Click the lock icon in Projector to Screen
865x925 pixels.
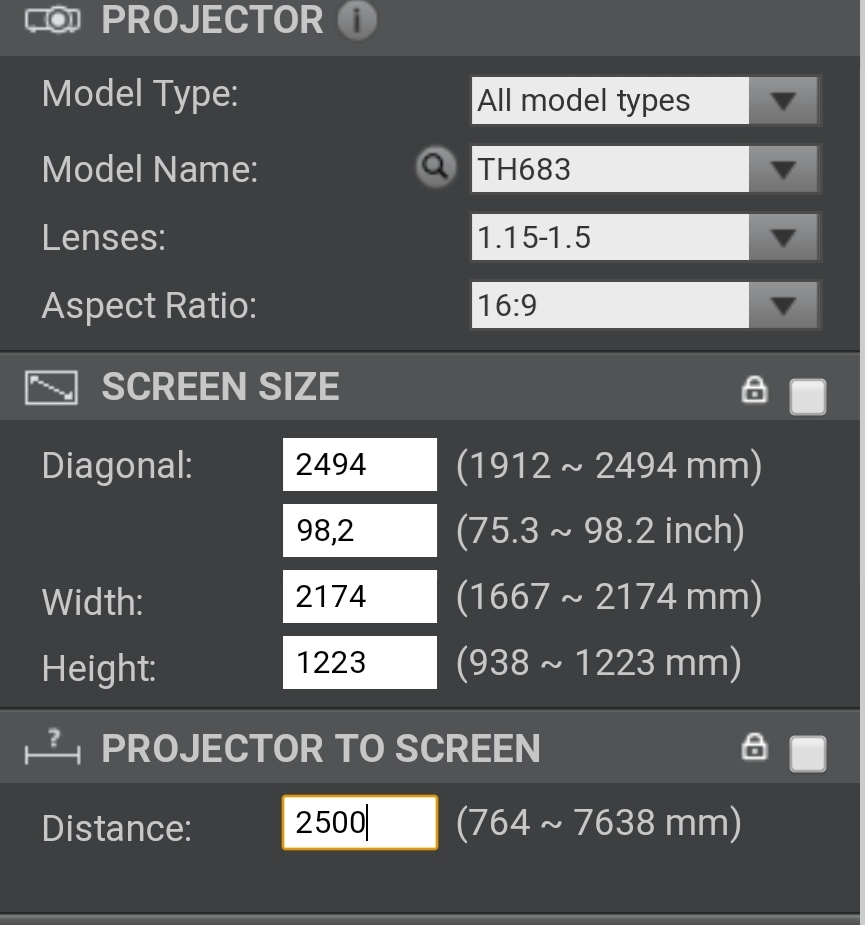coord(754,747)
